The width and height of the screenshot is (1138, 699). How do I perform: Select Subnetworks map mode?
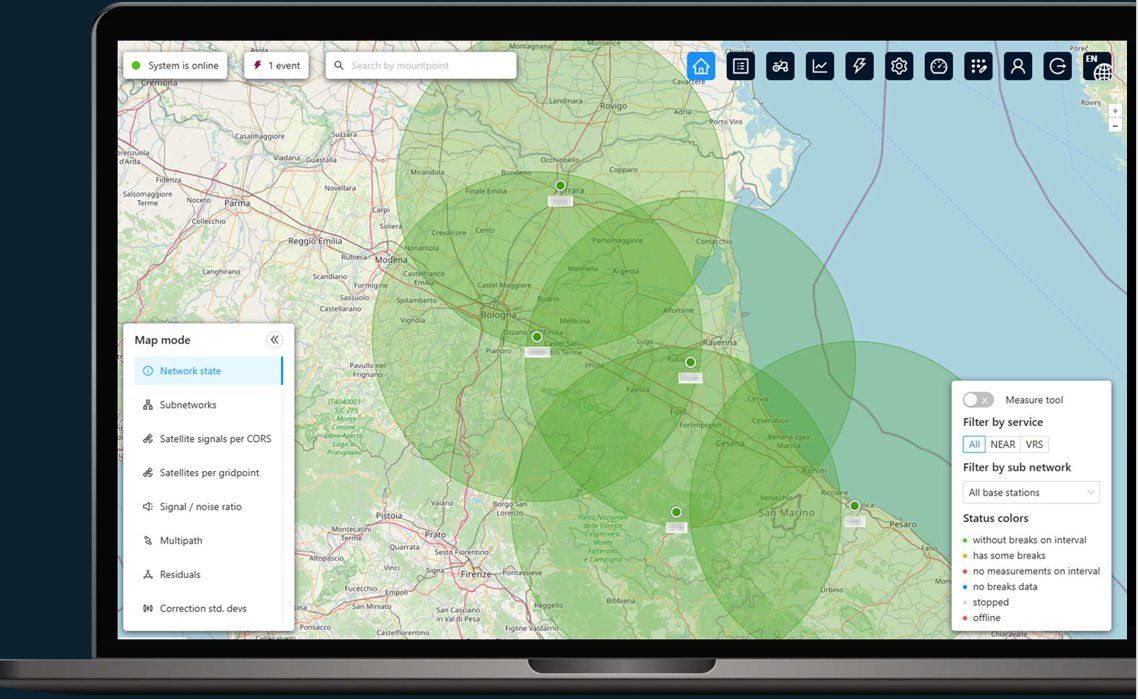[208, 405]
